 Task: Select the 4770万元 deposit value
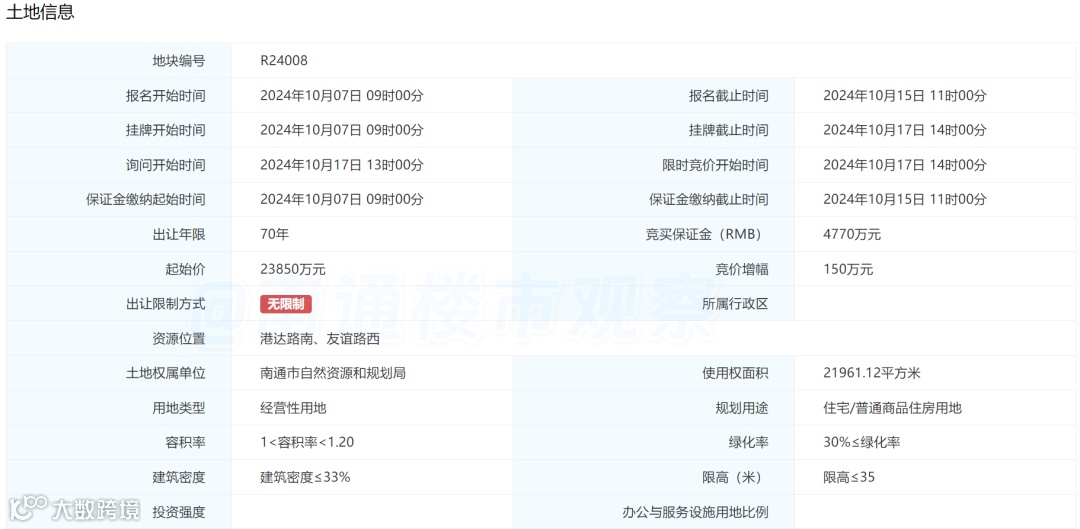point(852,234)
